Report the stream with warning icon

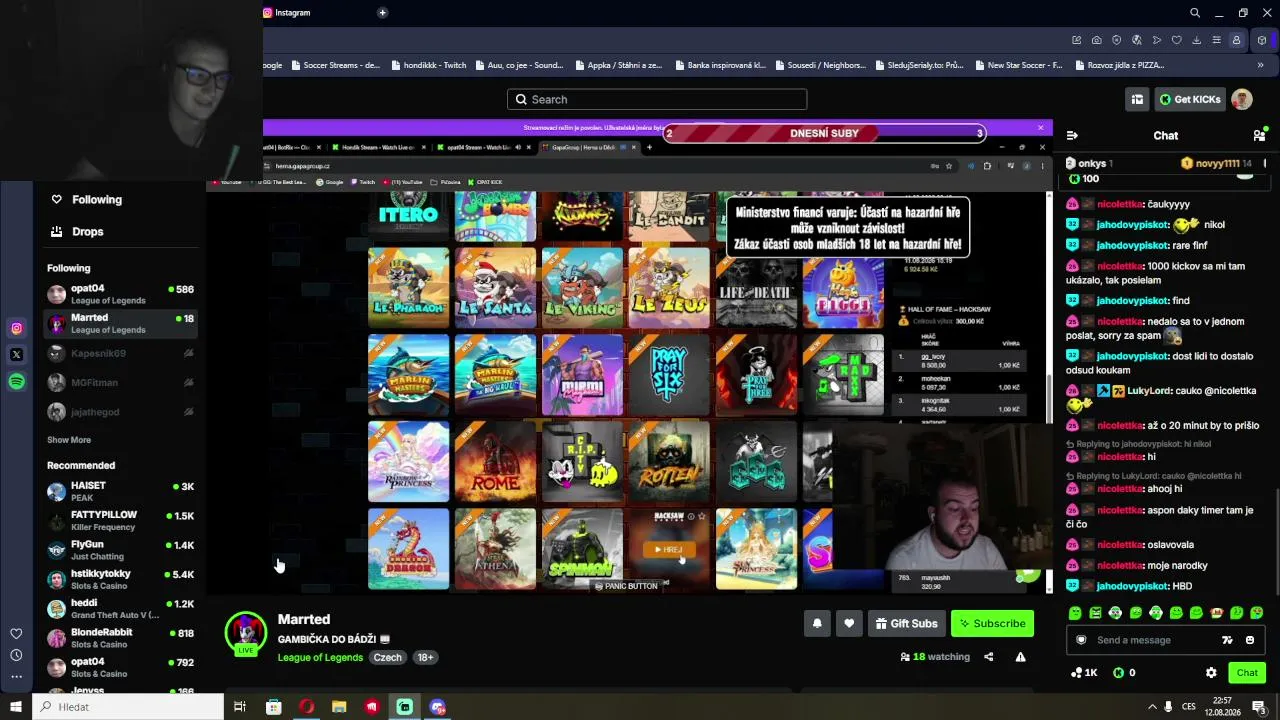(1020, 657)
